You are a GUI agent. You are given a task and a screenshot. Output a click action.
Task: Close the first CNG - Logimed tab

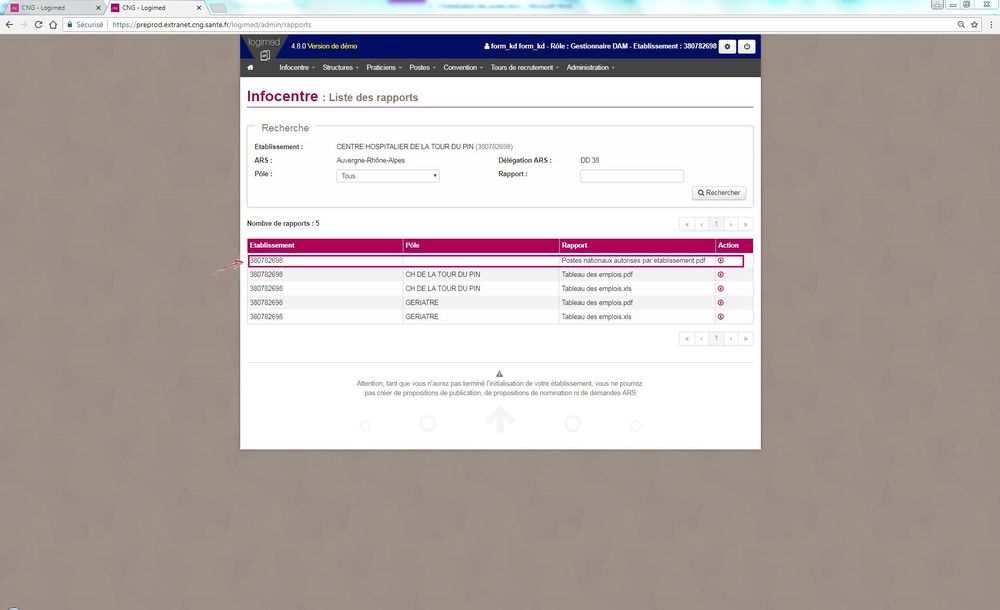point(98,8)
